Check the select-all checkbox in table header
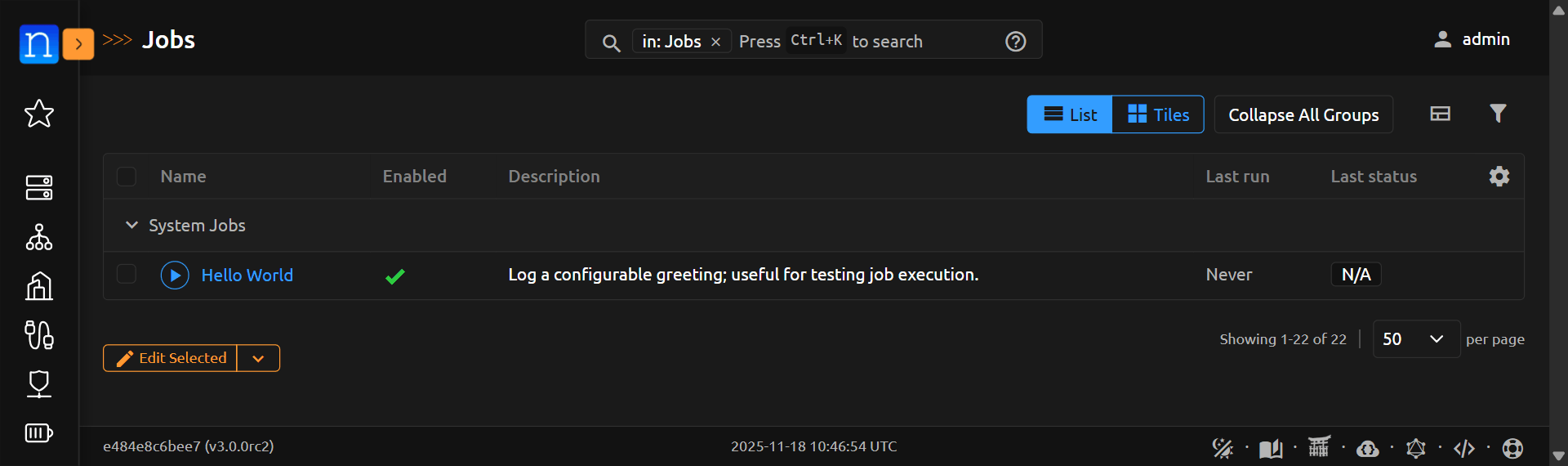Viewport: 1568px width, 466px height. pos(127,177)
